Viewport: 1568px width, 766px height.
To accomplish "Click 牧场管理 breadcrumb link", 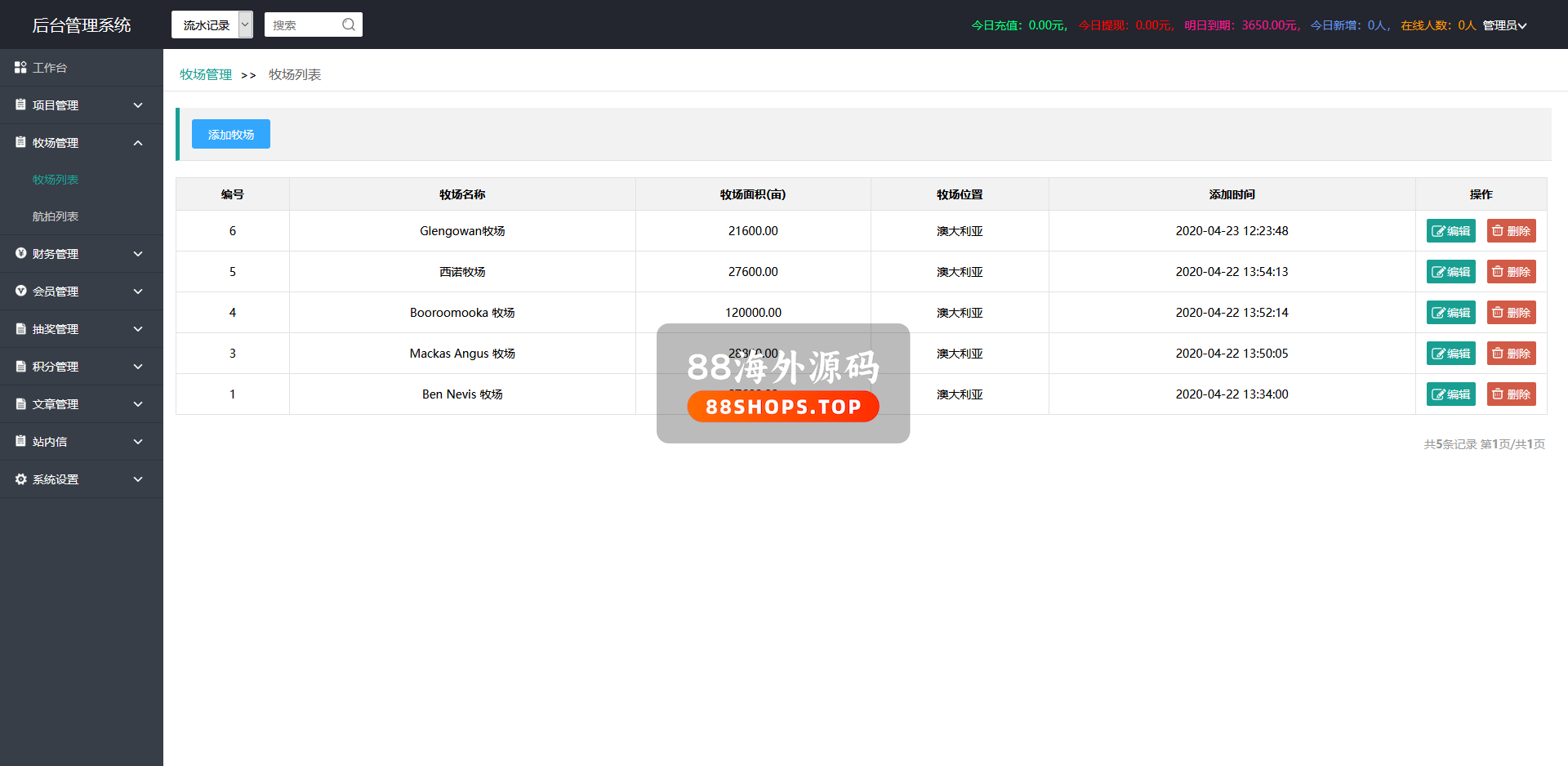I will [206, 74].
